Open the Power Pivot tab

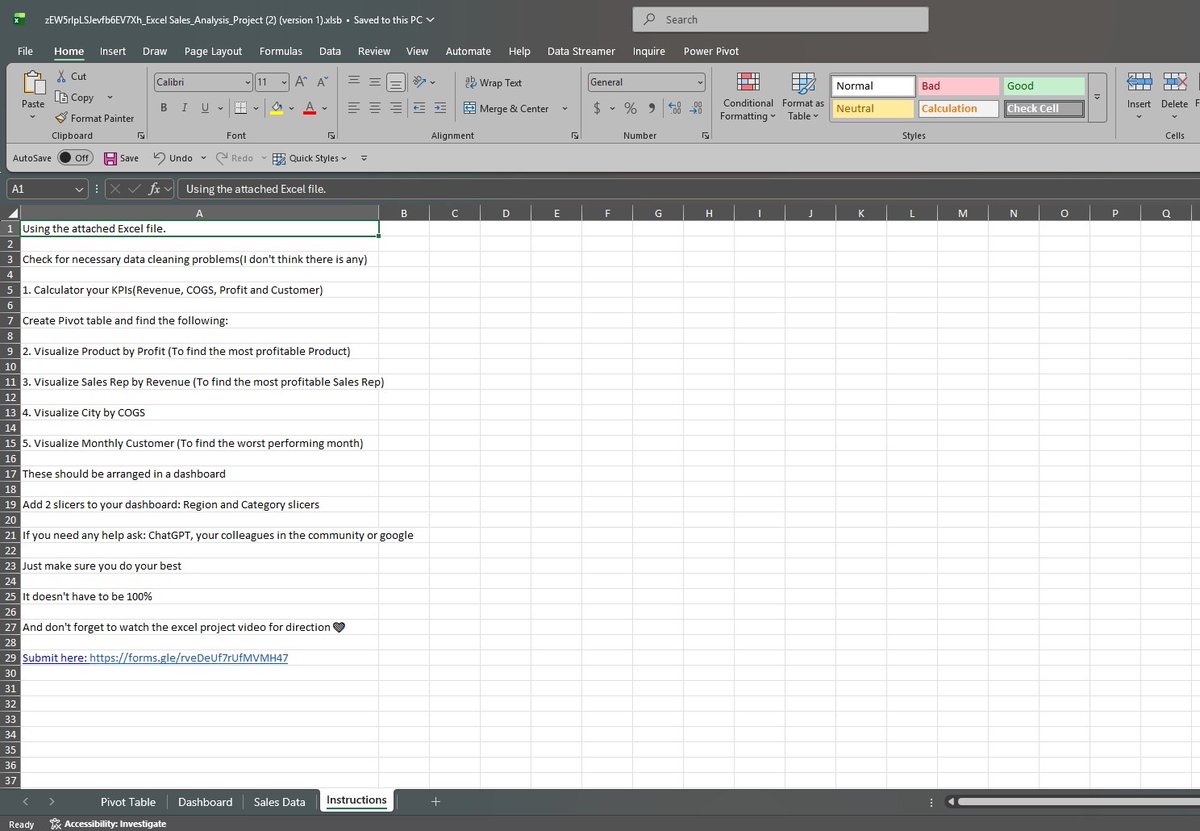pyautogui.click(x=711, y=51)
